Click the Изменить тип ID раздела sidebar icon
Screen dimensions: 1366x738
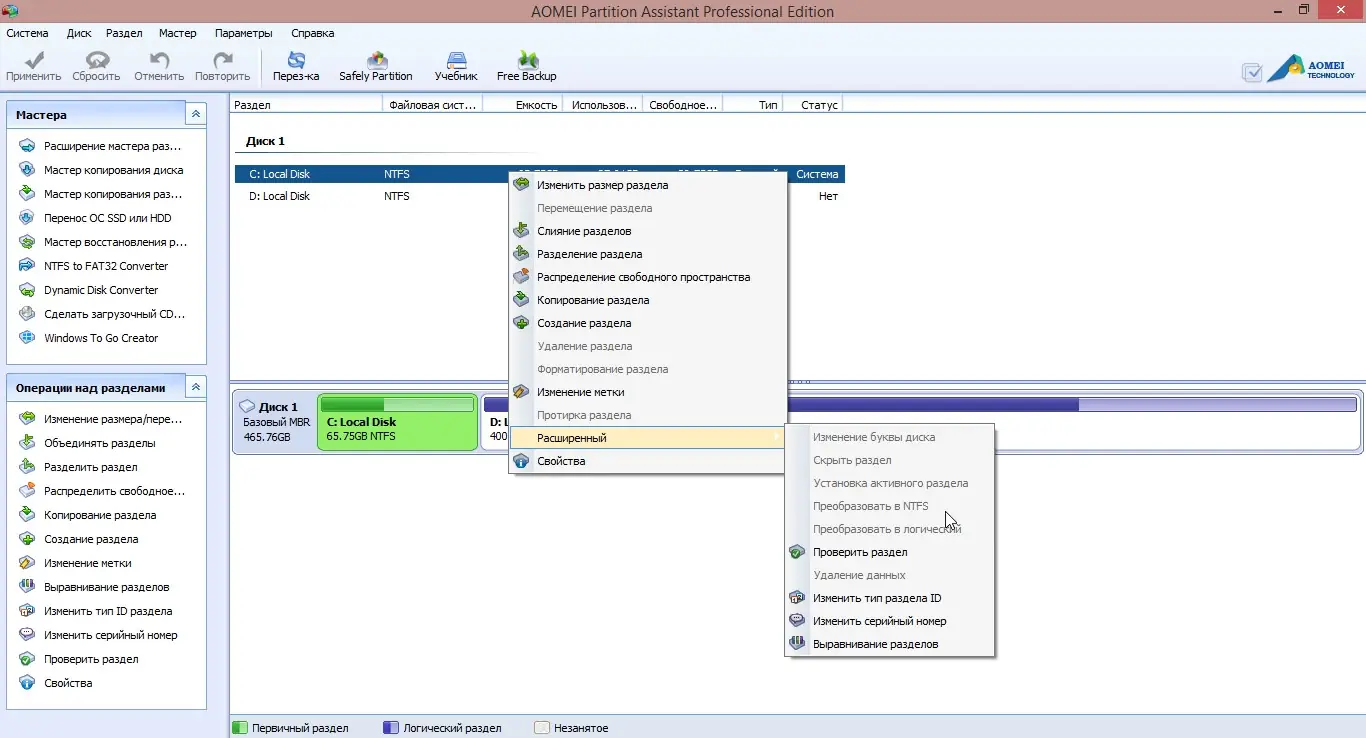pos(27,611)
